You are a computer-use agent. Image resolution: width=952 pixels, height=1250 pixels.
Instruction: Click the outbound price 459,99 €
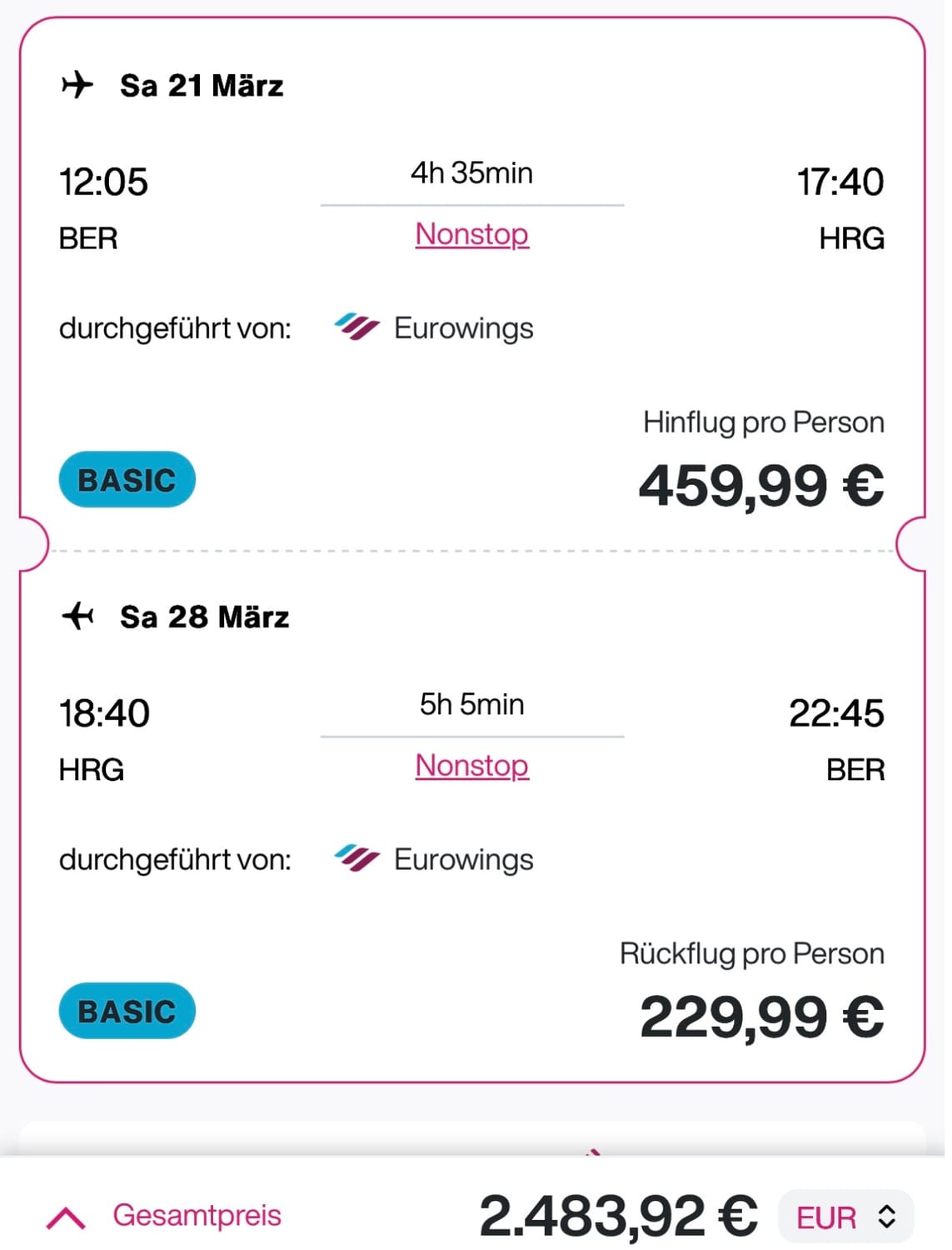click(760, 485)
